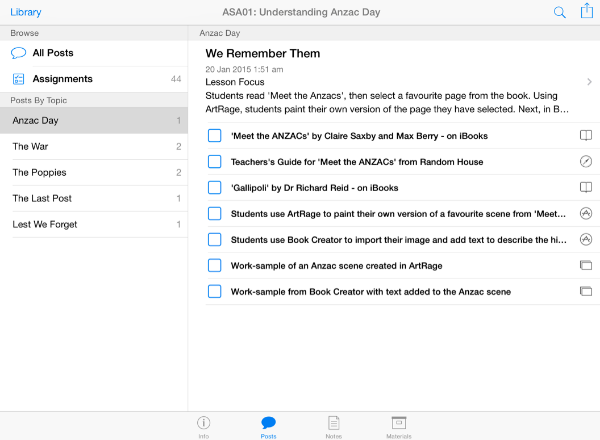The image size is (600, 440).
Task: Open the materials icon for ArtRage work-sample
Action: tap(585, 265)
